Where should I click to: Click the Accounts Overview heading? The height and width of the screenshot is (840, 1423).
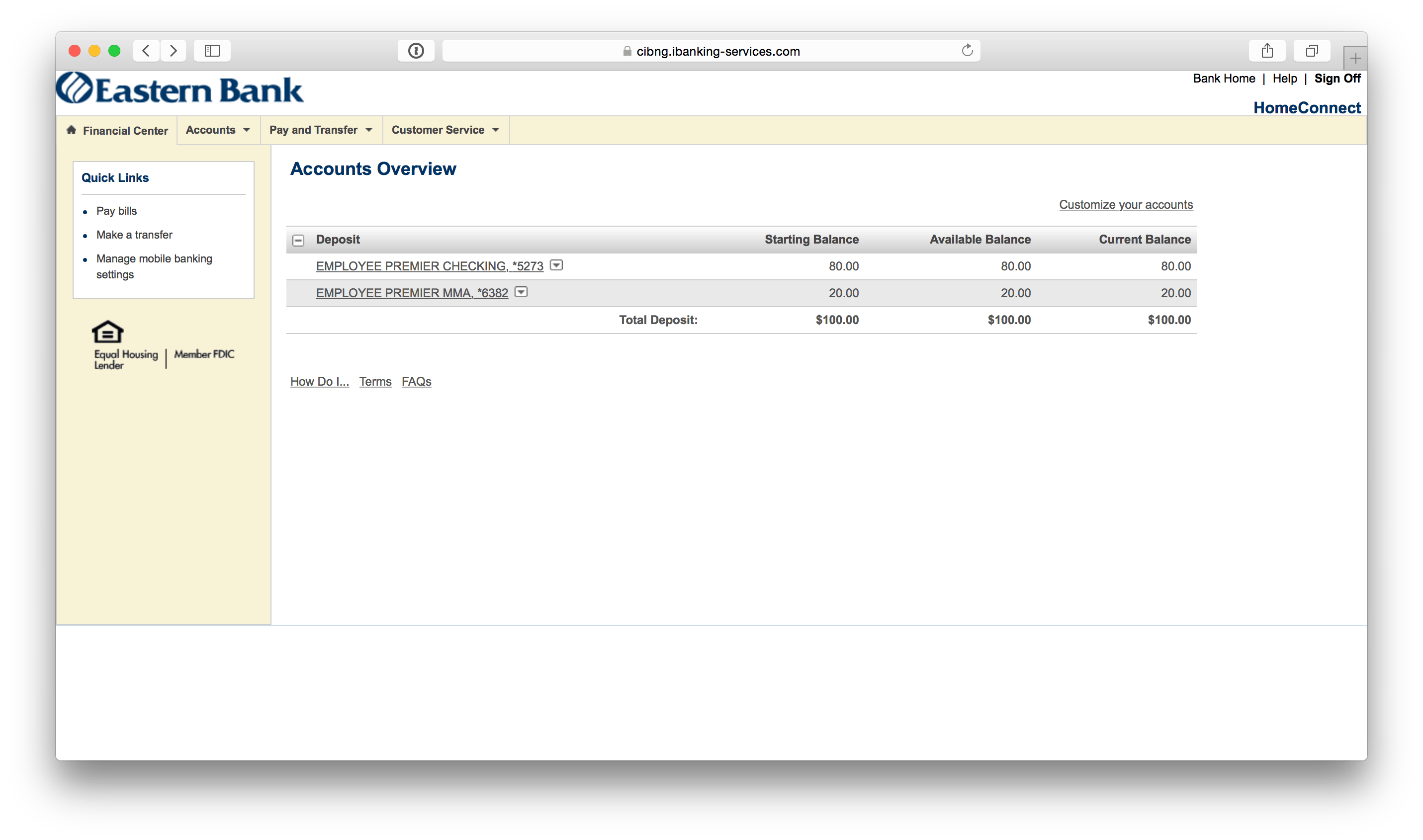click(373, 168)
